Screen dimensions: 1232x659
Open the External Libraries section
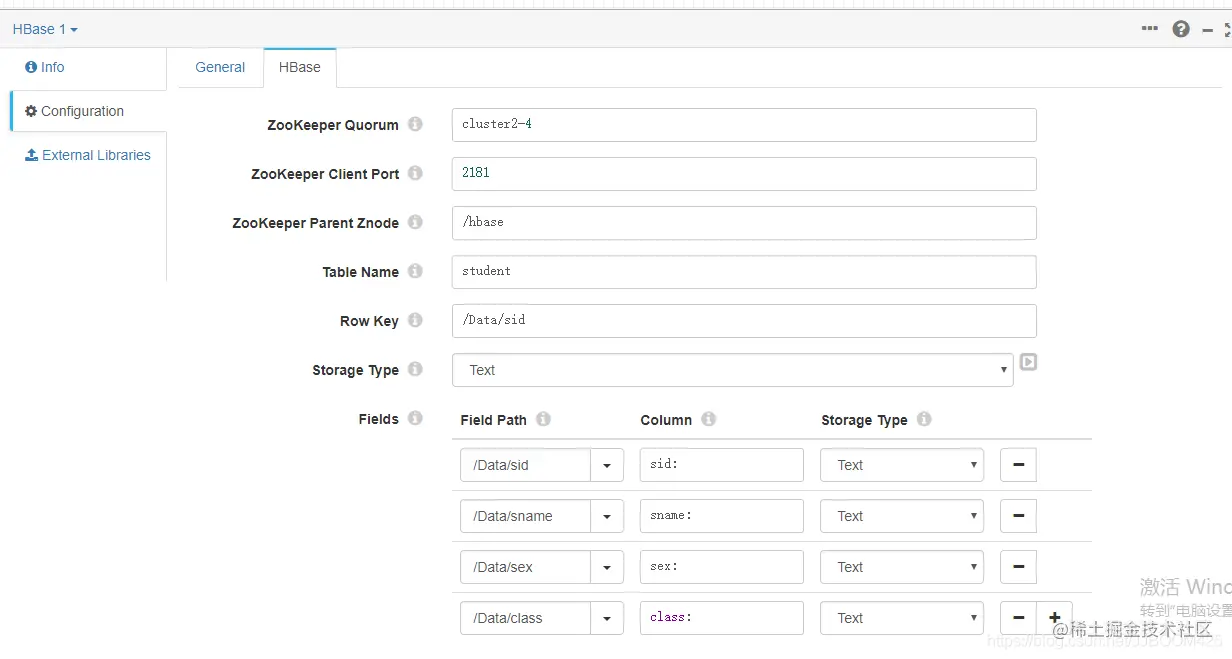pos(88,155)
